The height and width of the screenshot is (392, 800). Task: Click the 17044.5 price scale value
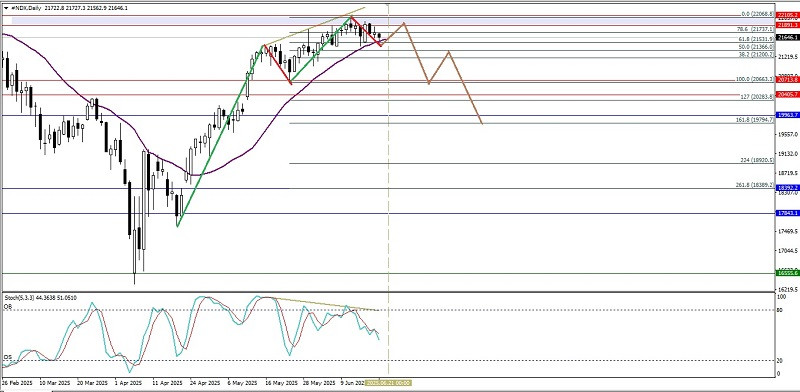tap(787, 251)
